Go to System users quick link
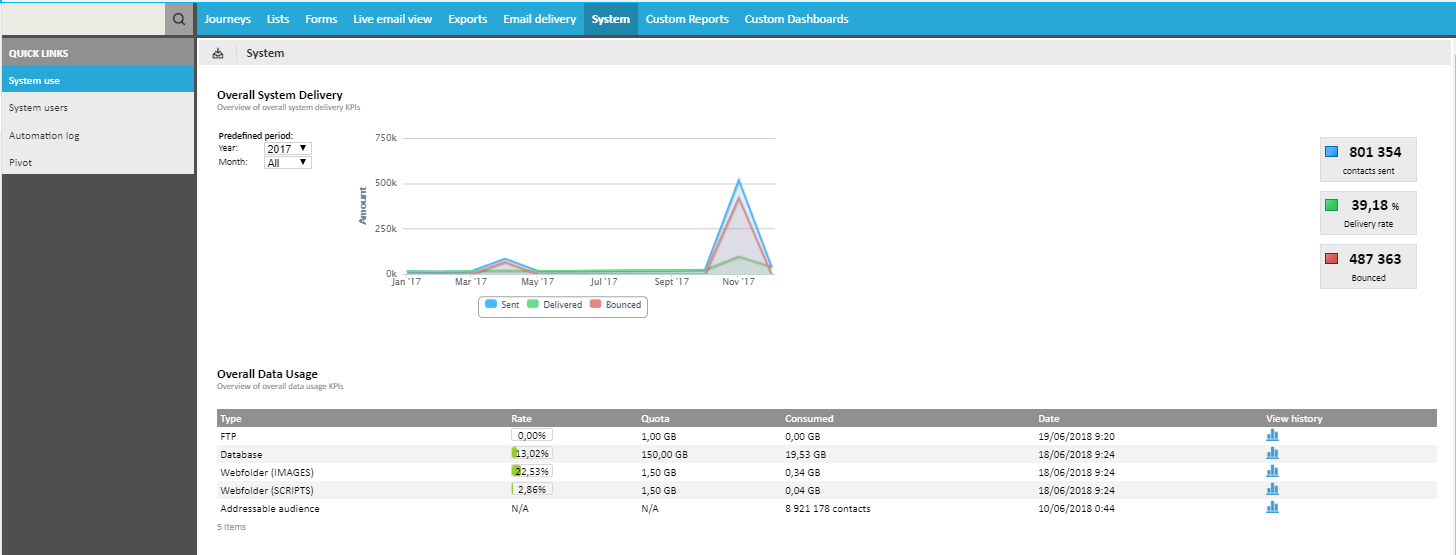This screenshot has width=1456, height=555. (x=38, y=107)
